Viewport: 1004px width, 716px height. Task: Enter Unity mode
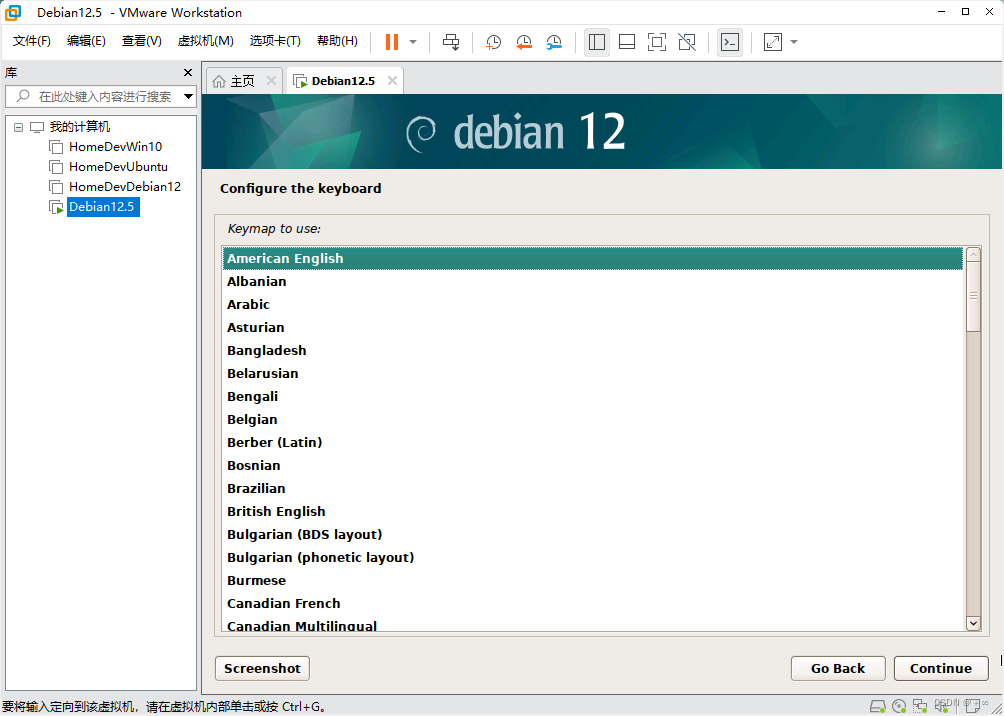pos(687,41)
